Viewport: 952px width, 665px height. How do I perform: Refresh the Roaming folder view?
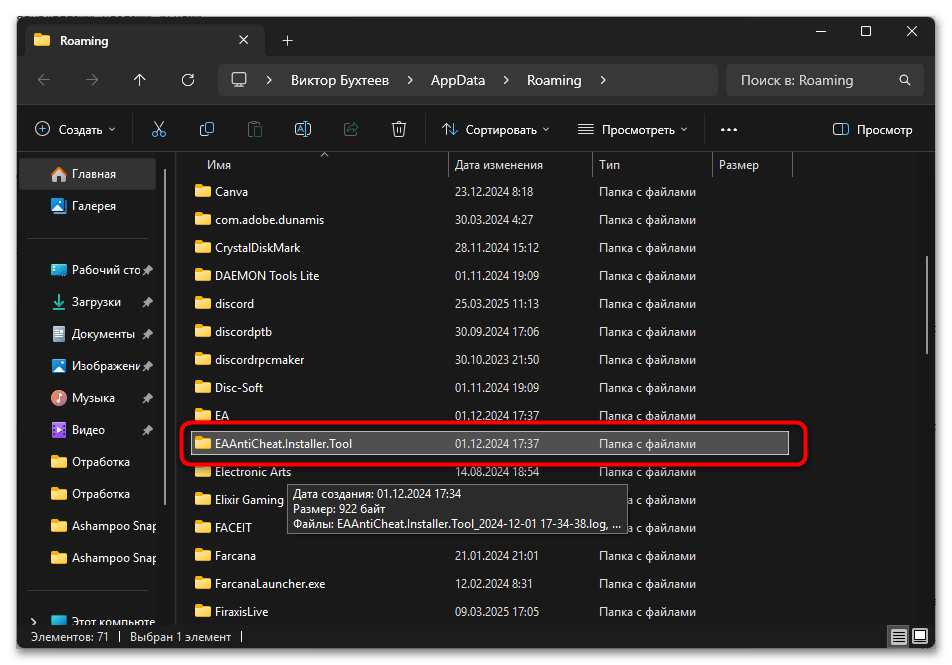(x=188, y=80)
